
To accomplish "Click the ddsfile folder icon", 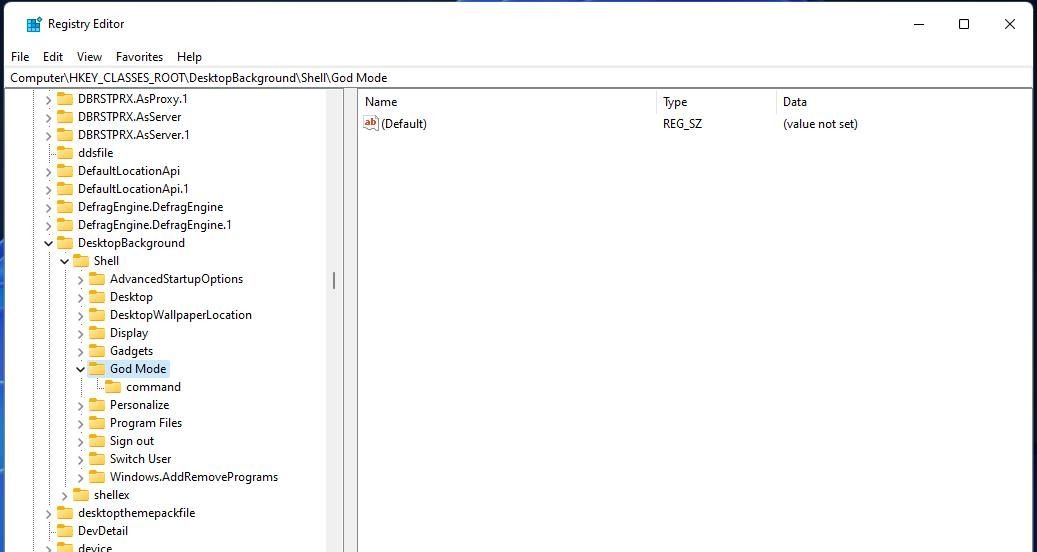I will pyautogui.click(x=65, y=153).
